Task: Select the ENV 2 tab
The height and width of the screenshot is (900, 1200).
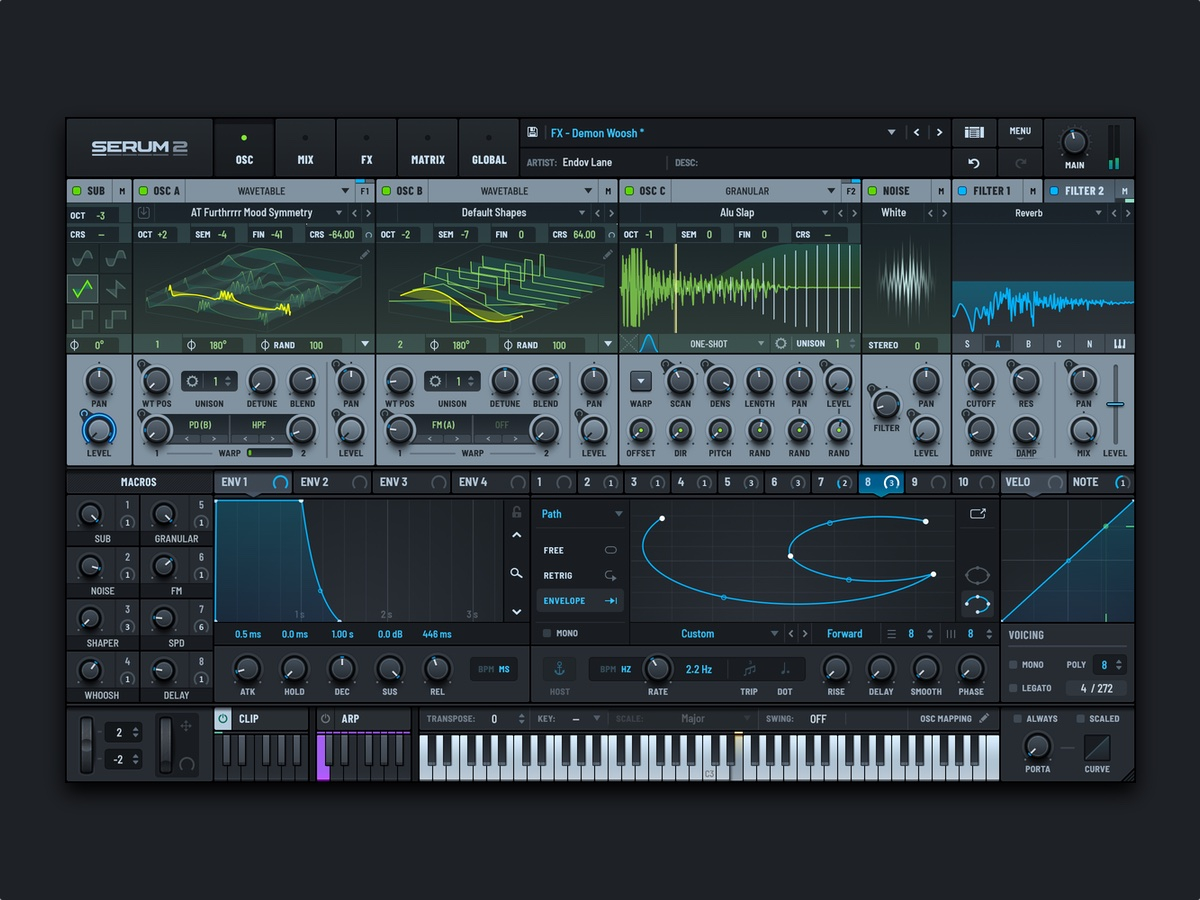Action: [x=332, y=482]
